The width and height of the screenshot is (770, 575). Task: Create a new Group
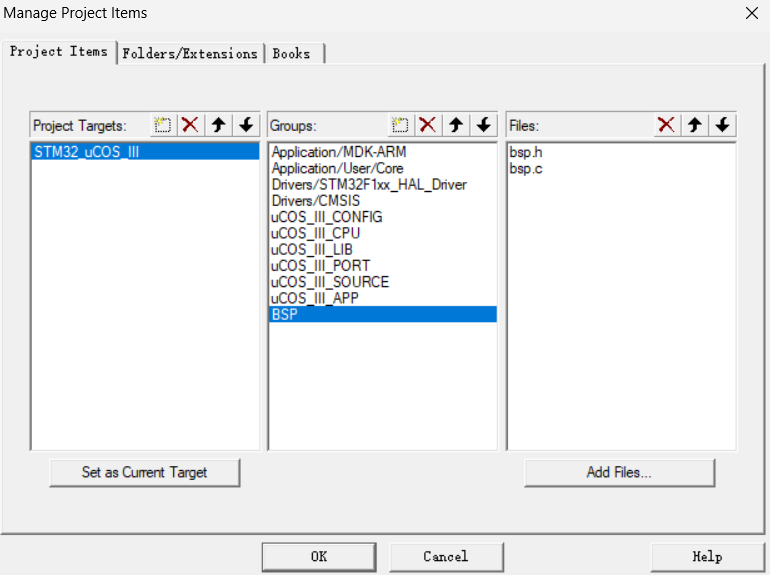(400, 125)
